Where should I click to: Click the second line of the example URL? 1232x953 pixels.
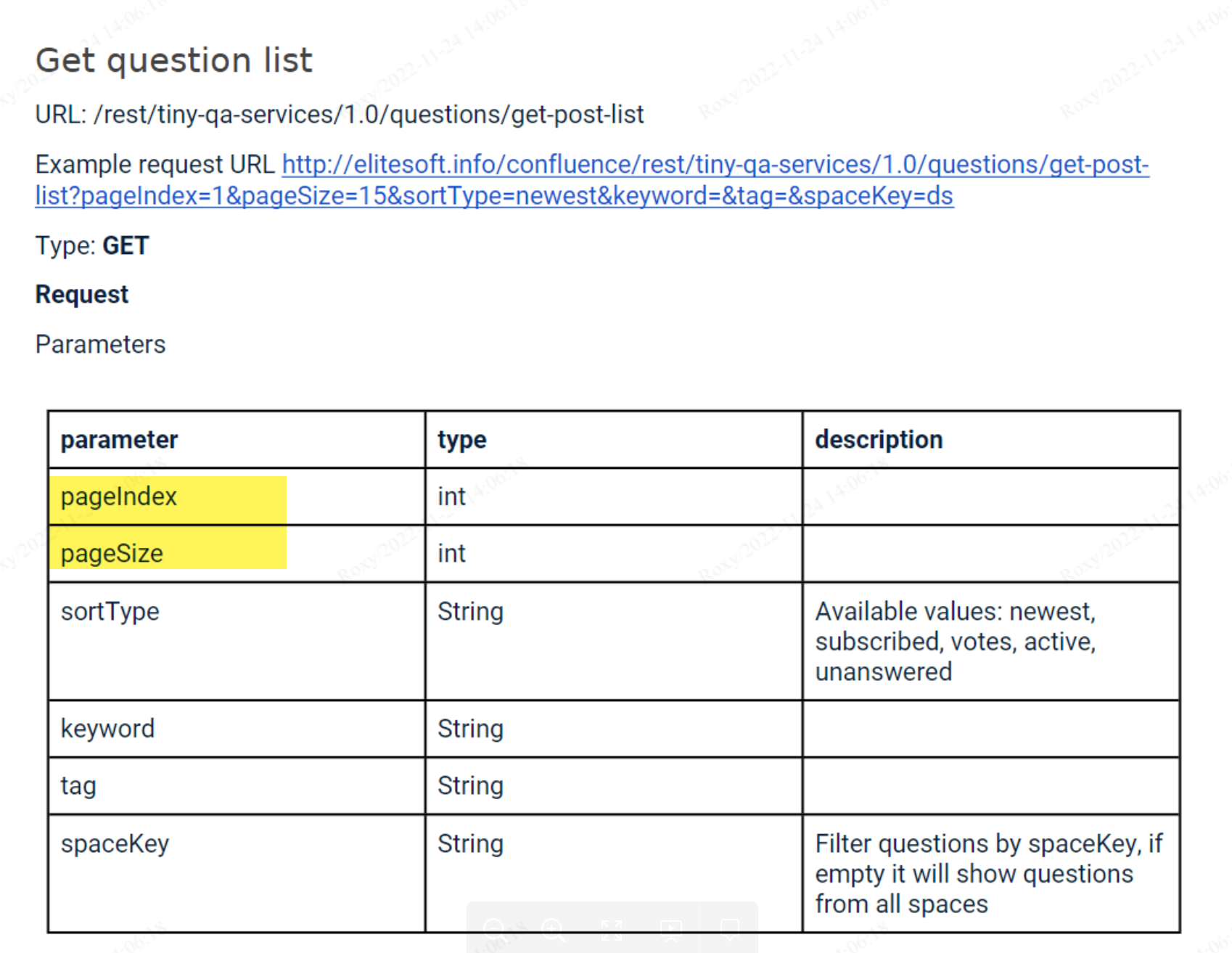point(493,196)
